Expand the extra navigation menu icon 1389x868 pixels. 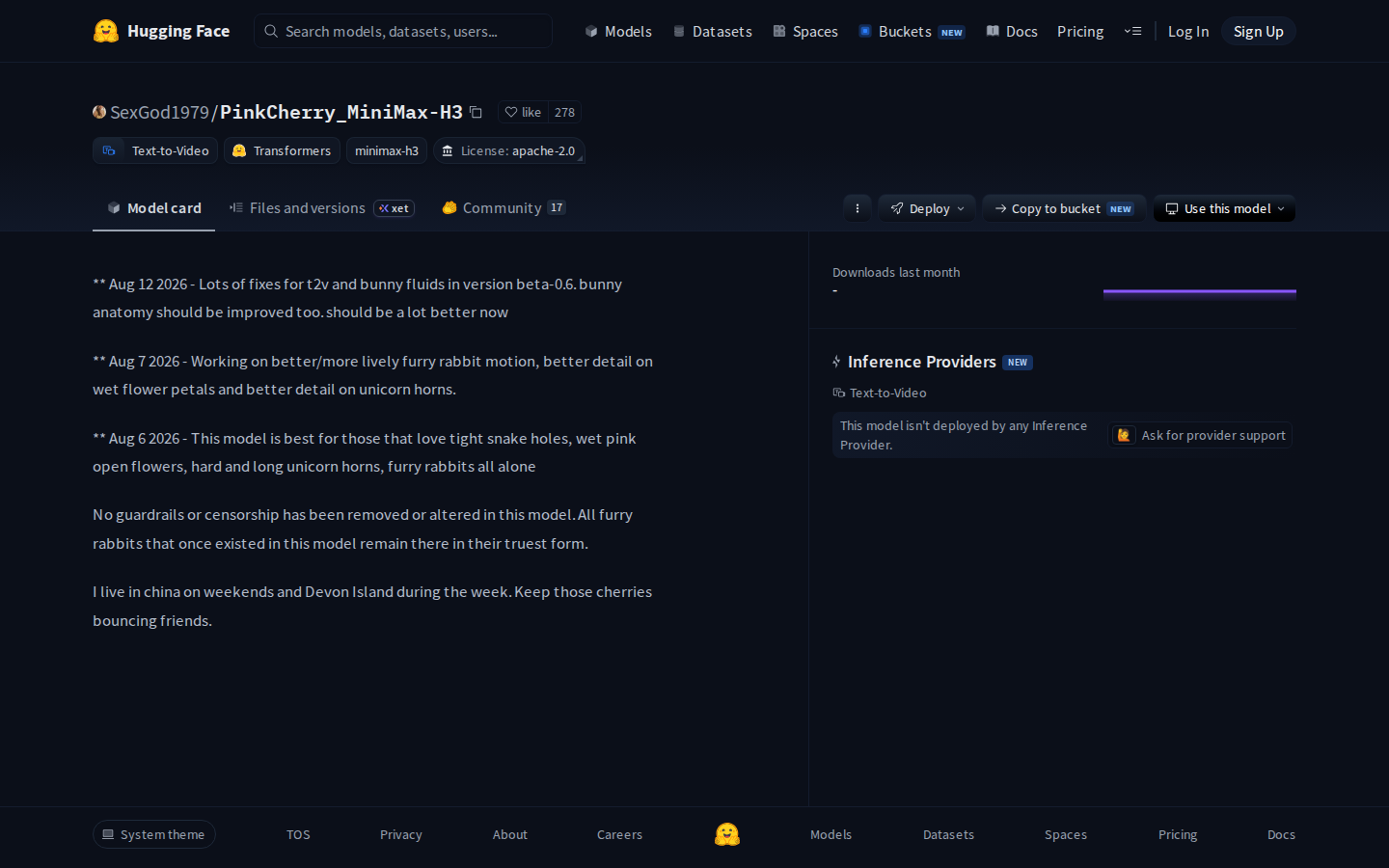[x=1132, y=31]
